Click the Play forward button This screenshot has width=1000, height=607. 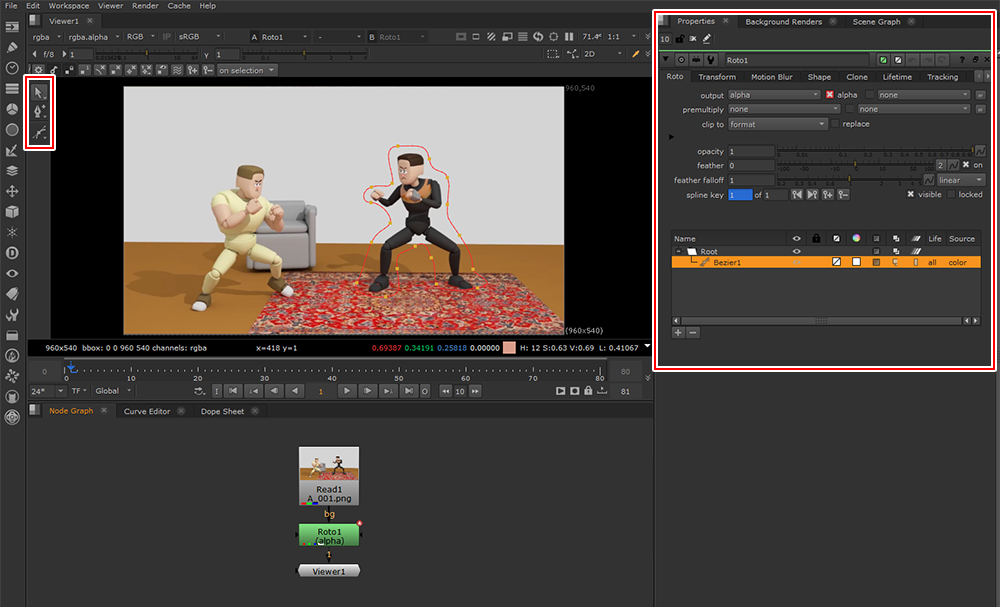coord(347,391)
